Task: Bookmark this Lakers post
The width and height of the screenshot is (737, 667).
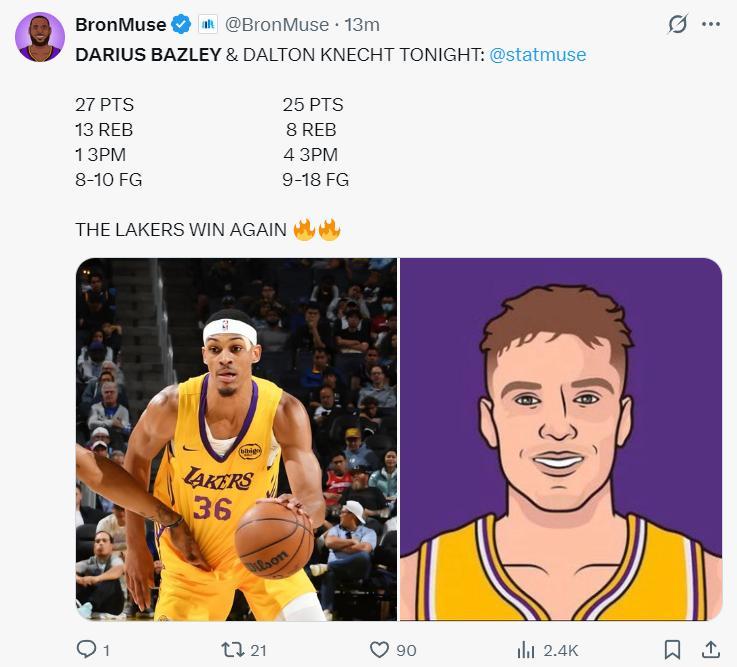Action: pos(673,650)
